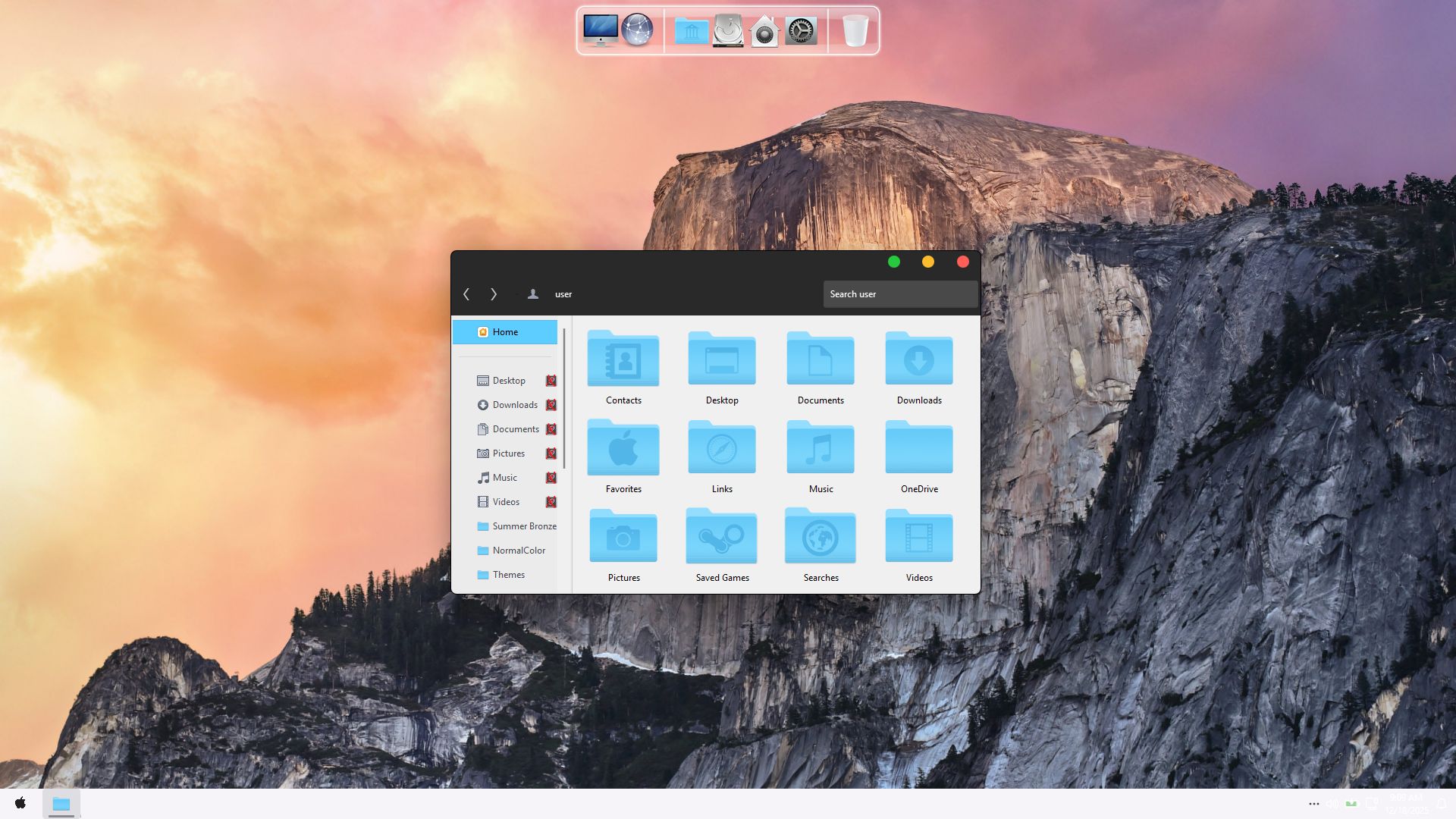The height and width of the screenshot is (819, 1456).
Task: Toggle the pin beside Music in sidebar
Action: pyautogui.click(x=551, y=478)
